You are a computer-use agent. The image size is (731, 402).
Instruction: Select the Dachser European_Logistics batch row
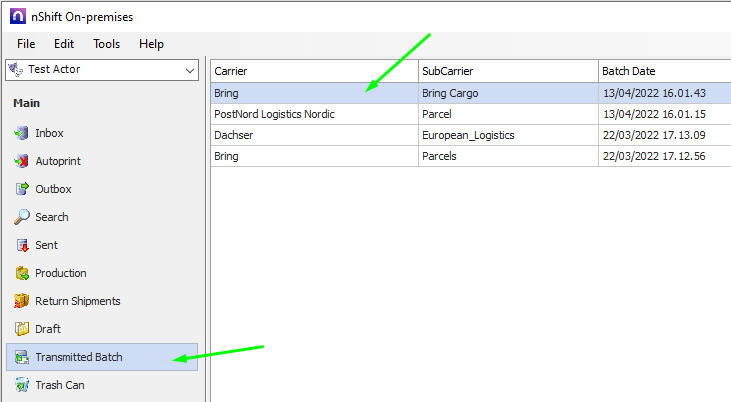314,135
